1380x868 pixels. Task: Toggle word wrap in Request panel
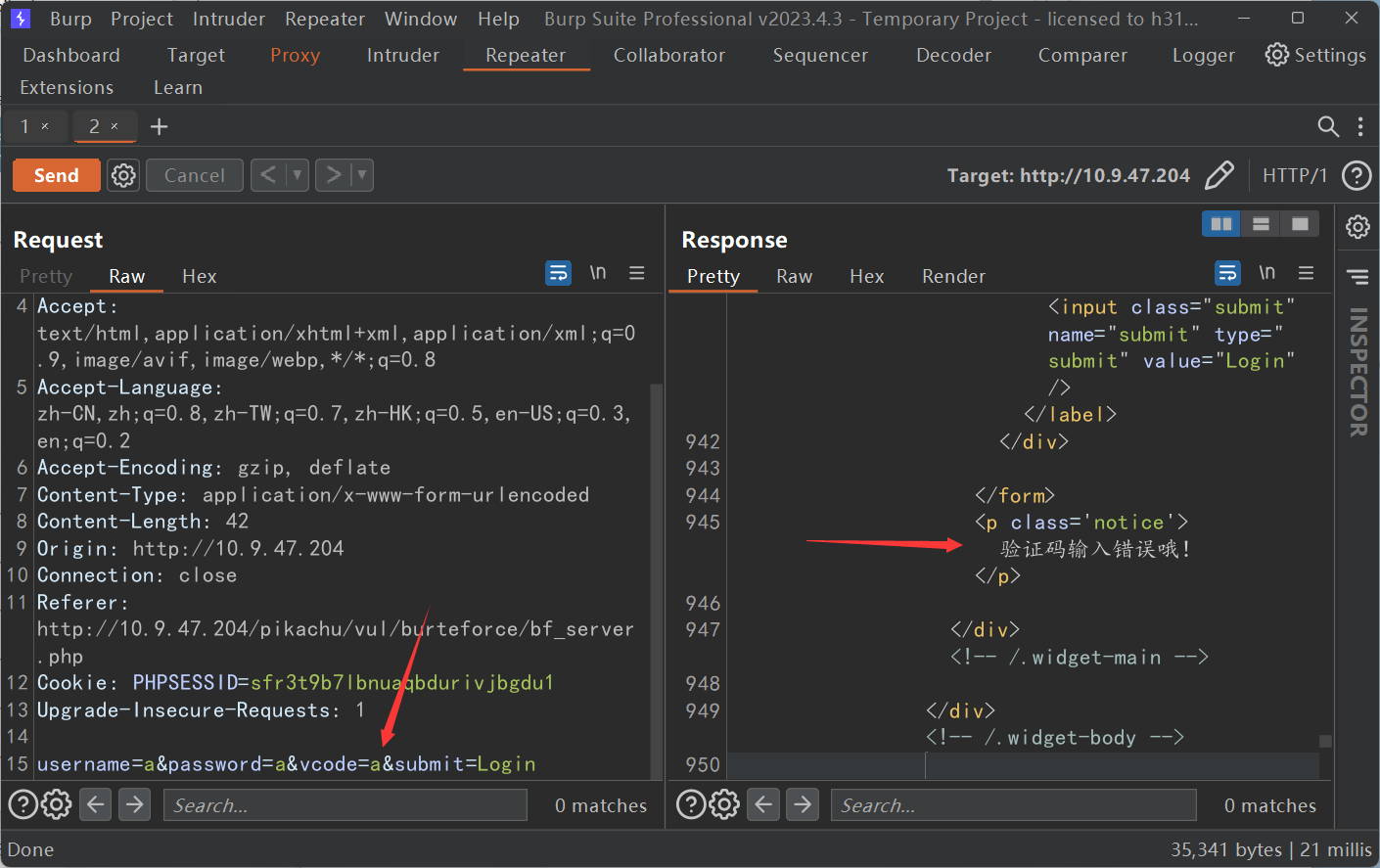559,273
